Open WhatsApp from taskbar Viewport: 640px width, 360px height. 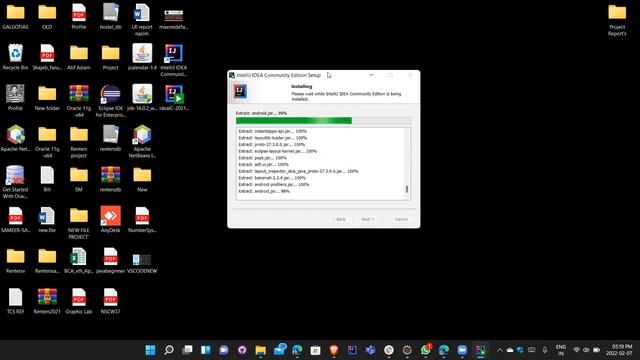coord(425,350)
